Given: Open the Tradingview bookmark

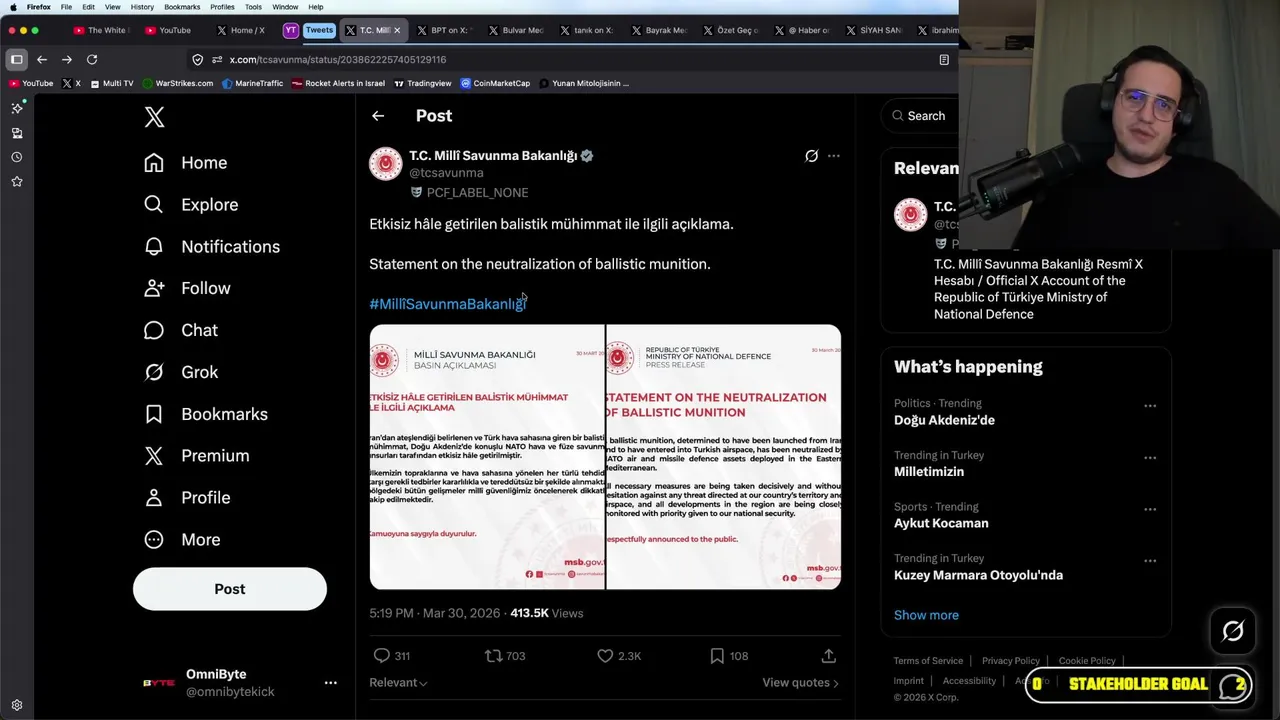Looking at the screenshot, I should pyautogui.click(x=422, y=84).
